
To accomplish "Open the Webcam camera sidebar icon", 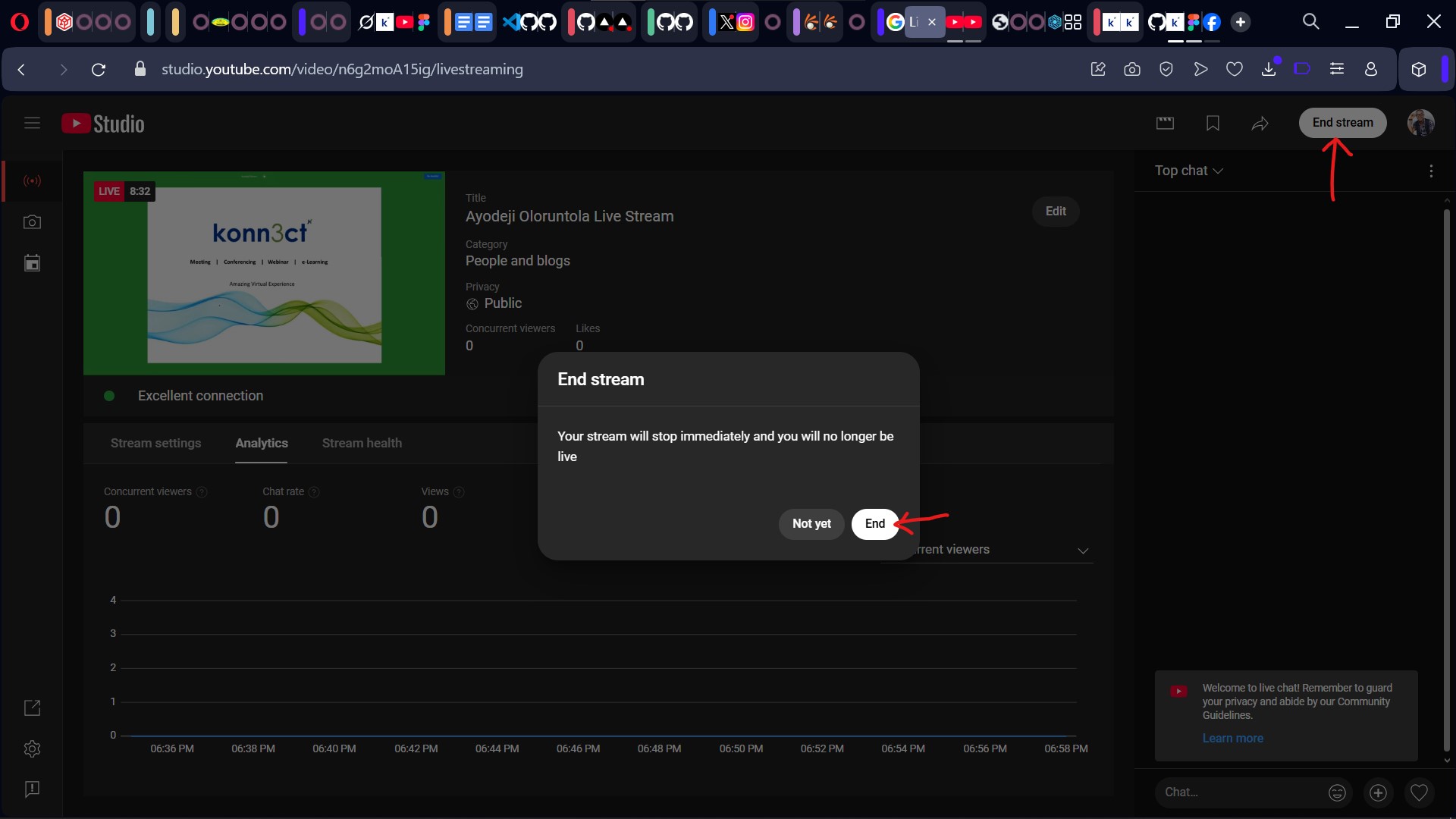I will (32, 222).
